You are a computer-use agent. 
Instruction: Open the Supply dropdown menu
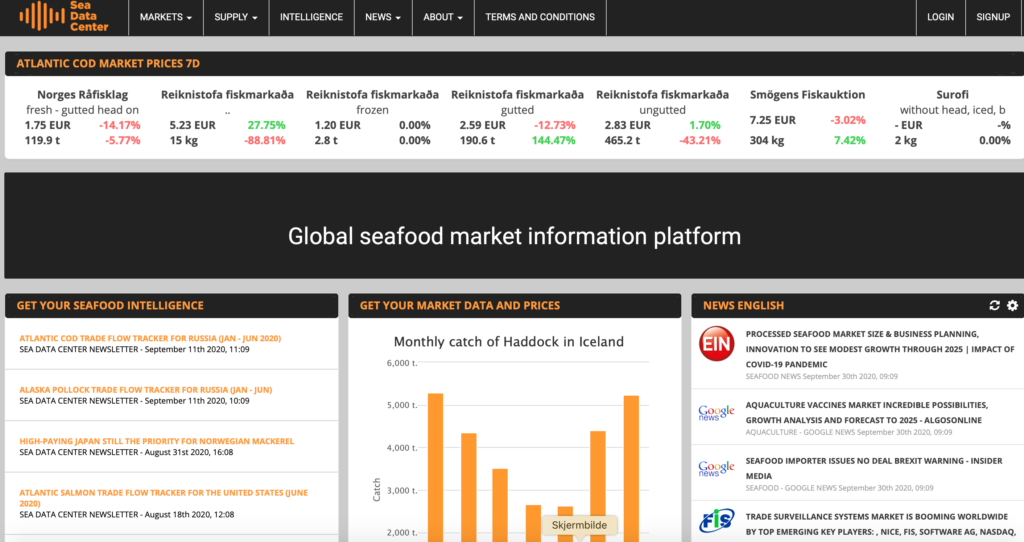[x=236, y=17]
